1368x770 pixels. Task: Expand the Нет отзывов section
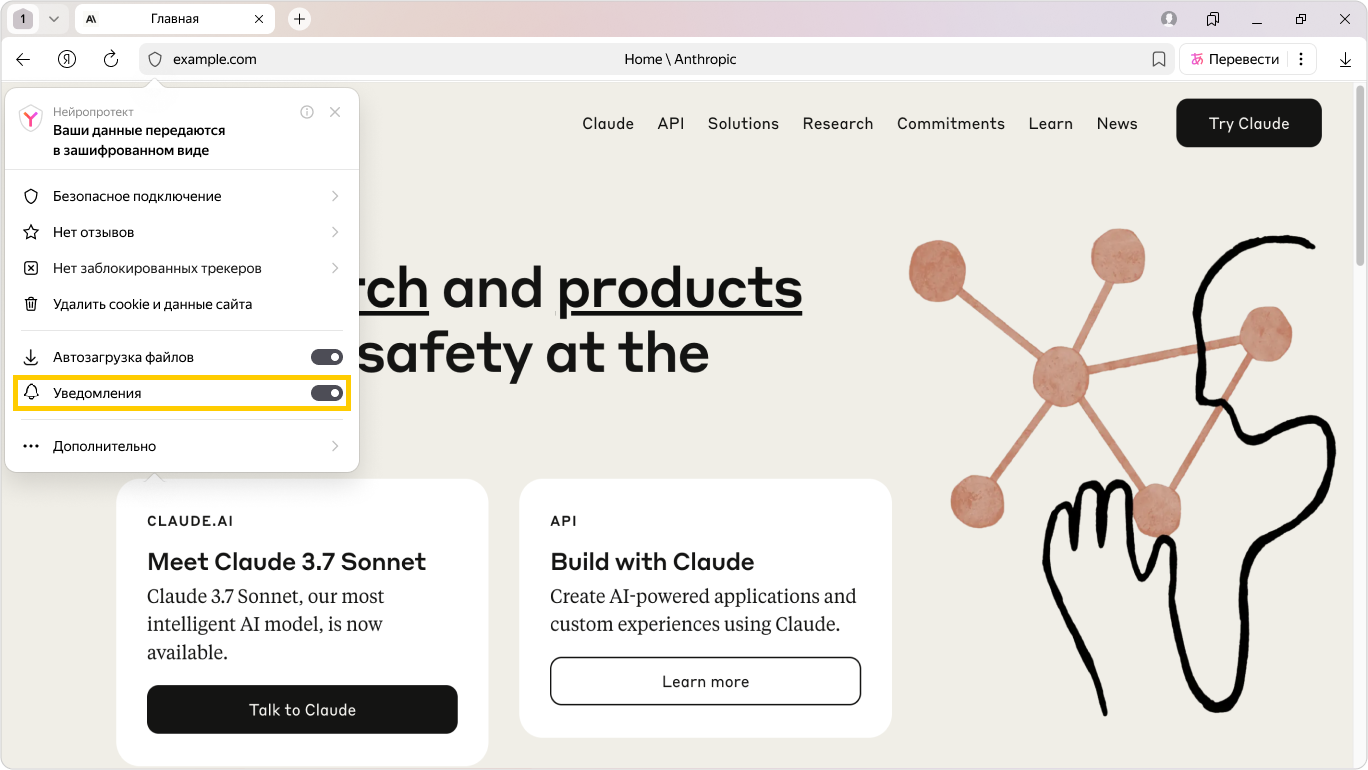(182, 232)
